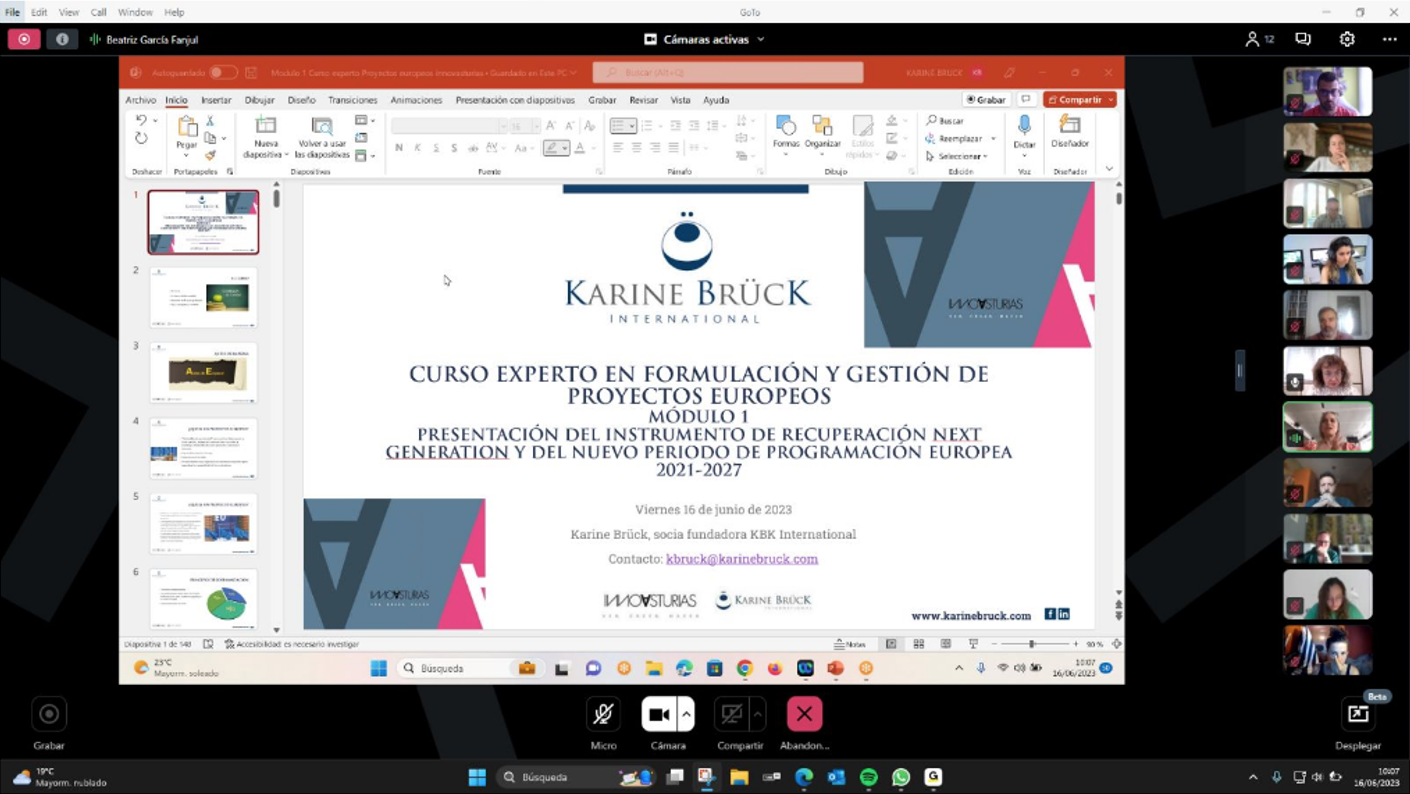Select the green-bordered active speaker thumbnail

tap(1327, 427)
